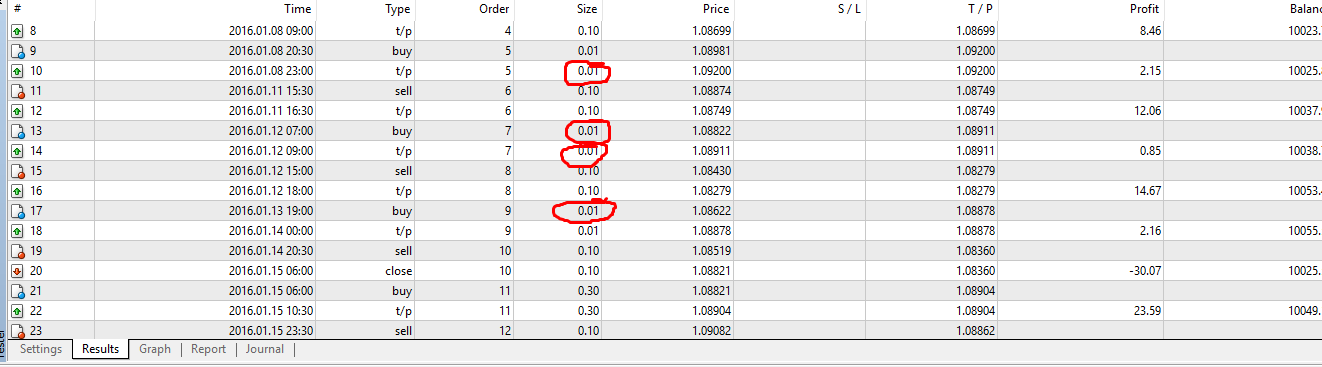This screenshot has width=1322, height=367.
Task: Click the 'sell' type cell in row 15
Action: coord(402,171)
